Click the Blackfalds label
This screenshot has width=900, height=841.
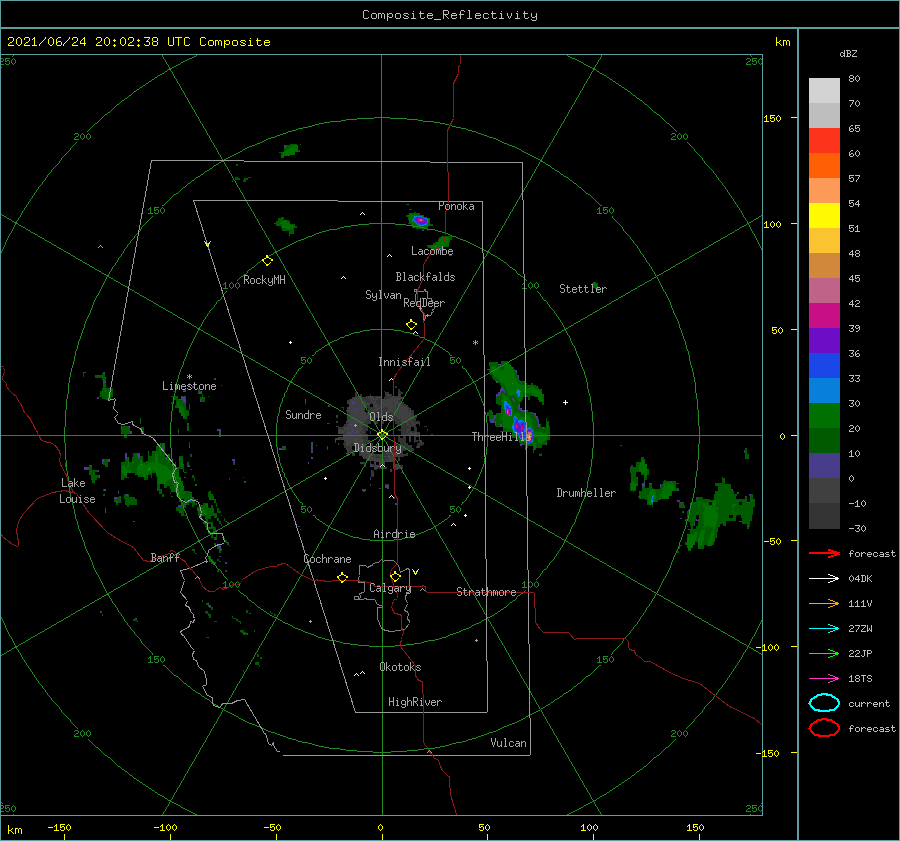[425, 277]
